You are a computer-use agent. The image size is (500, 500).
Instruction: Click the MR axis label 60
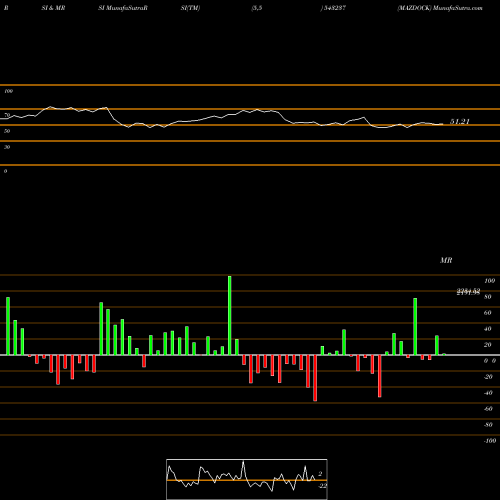point(487,313)
